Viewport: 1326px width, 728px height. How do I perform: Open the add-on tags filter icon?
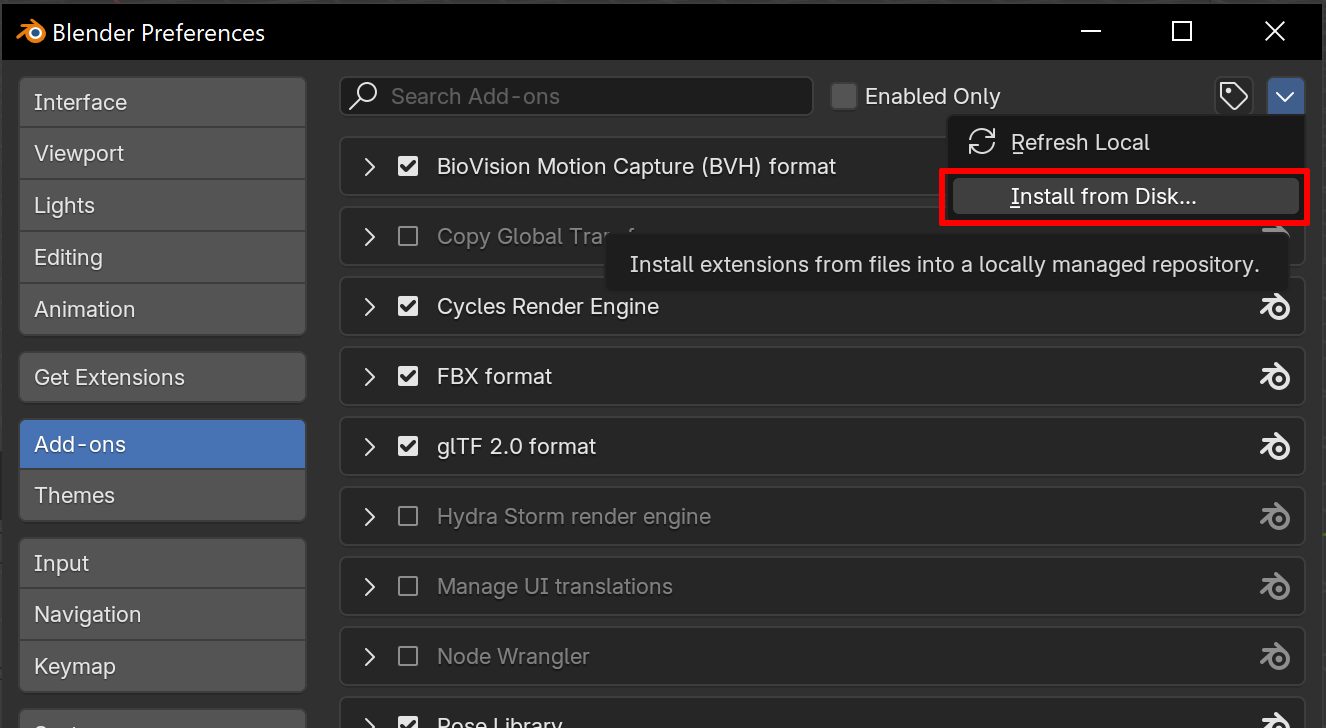pos(1234,97)
